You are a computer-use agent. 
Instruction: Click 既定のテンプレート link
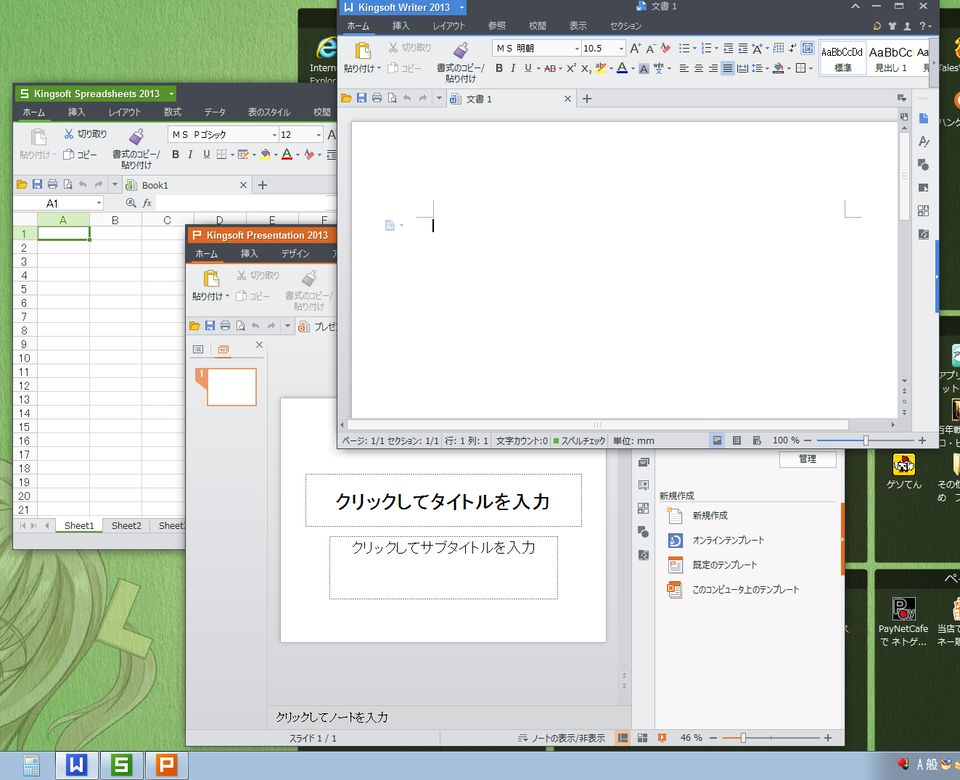(x=724, y=564)
